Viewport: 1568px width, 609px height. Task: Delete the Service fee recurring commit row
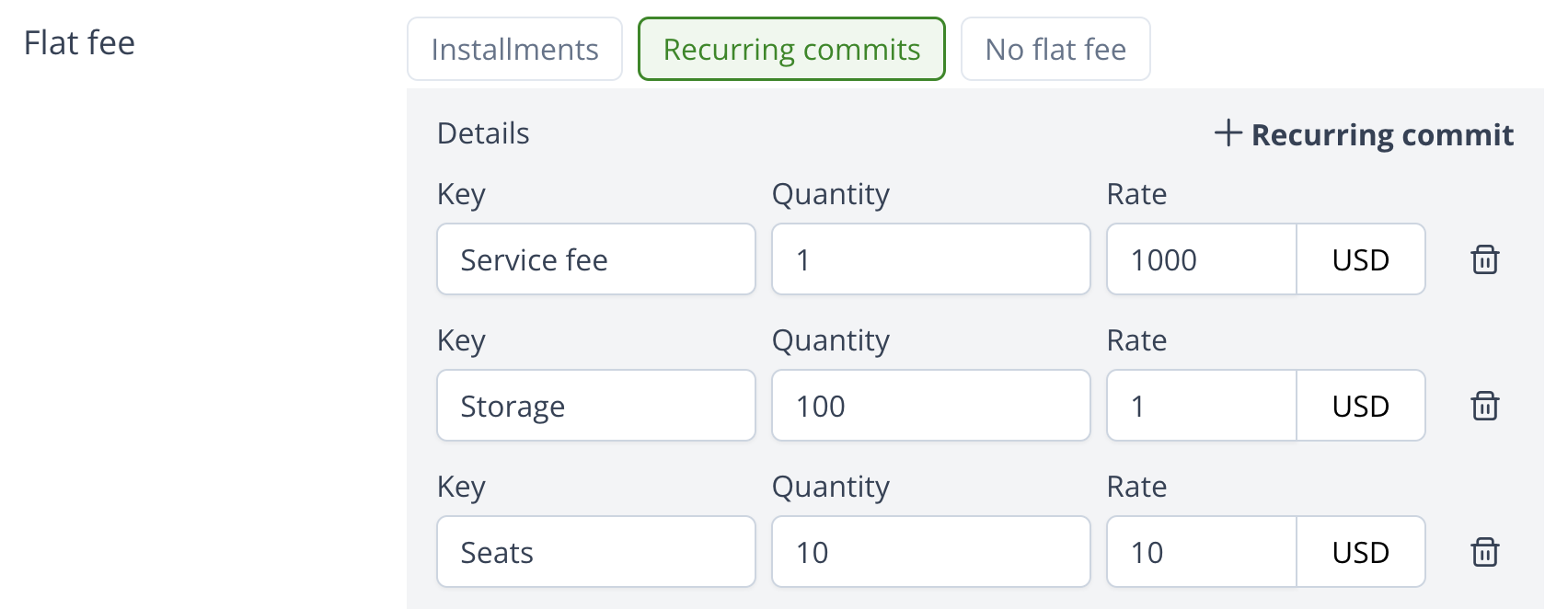click(1484, 259)
